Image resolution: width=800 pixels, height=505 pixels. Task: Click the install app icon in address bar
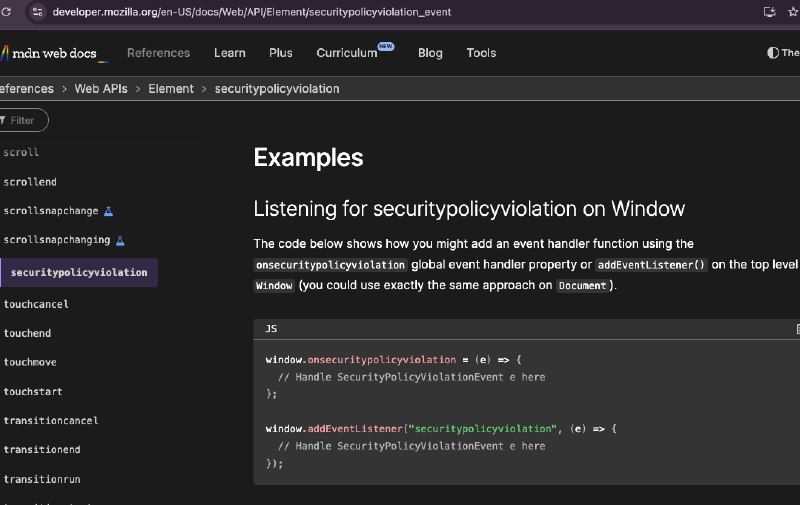(769, 12)
